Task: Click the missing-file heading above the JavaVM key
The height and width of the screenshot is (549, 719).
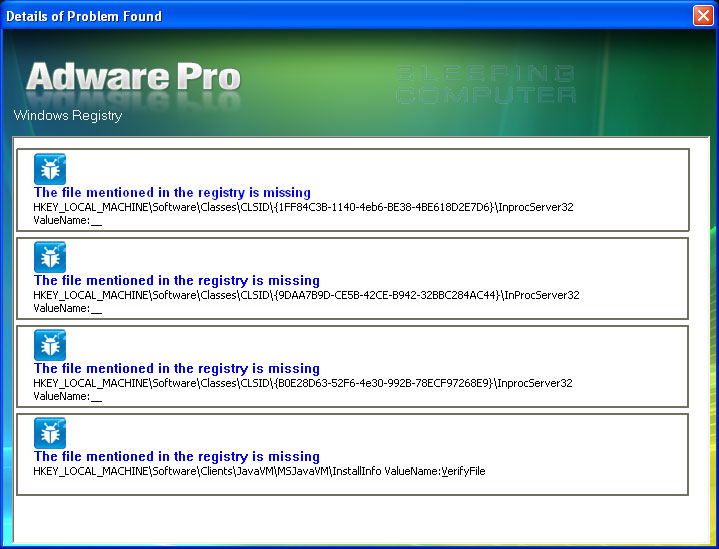Action: [x=177, y=456]
